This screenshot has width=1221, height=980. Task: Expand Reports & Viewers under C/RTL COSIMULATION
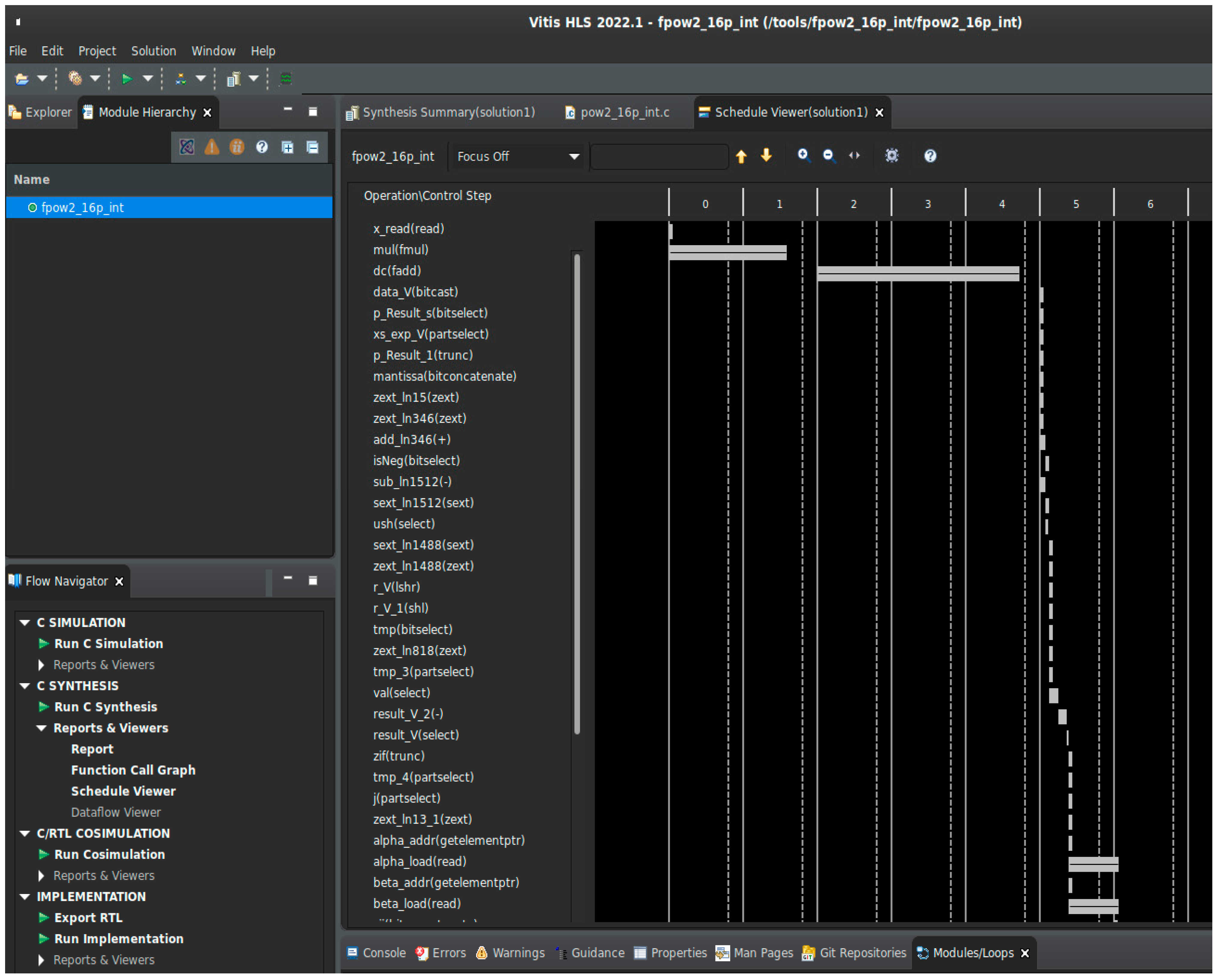pos(41,876)
